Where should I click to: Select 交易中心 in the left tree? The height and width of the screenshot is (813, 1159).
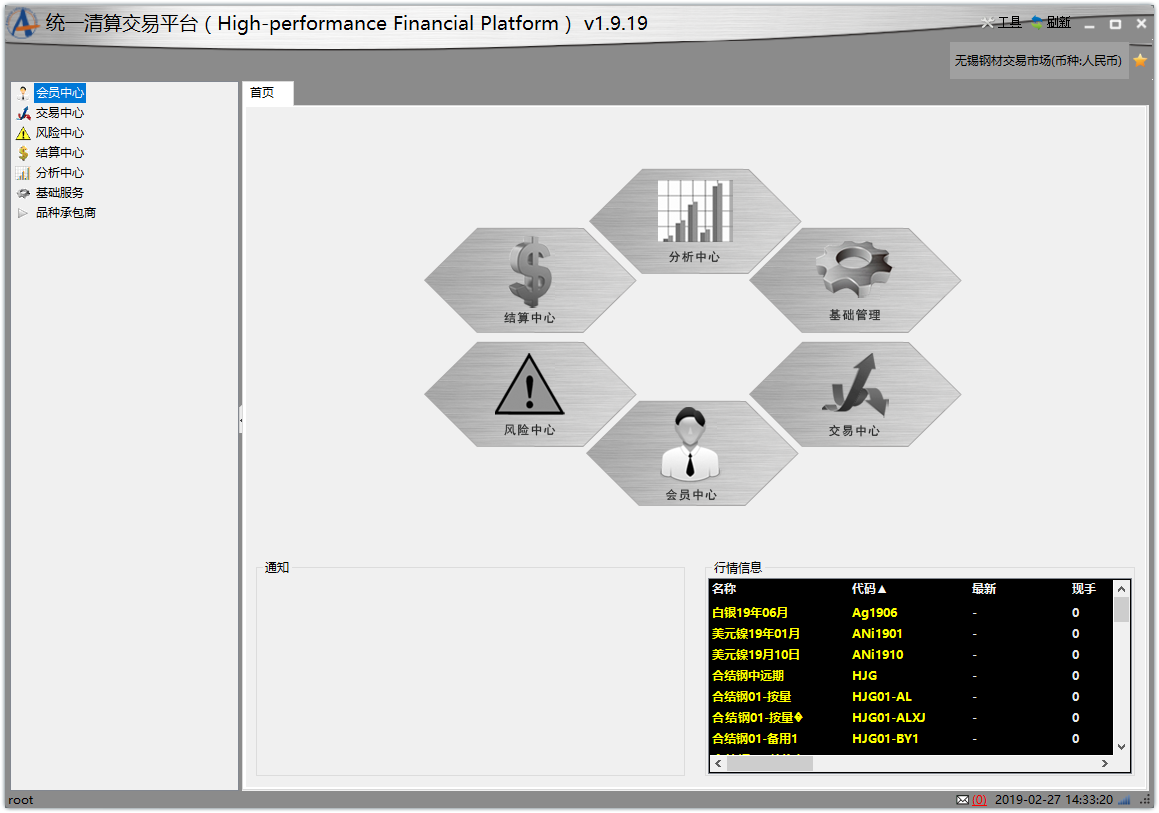tap(60, 113)
